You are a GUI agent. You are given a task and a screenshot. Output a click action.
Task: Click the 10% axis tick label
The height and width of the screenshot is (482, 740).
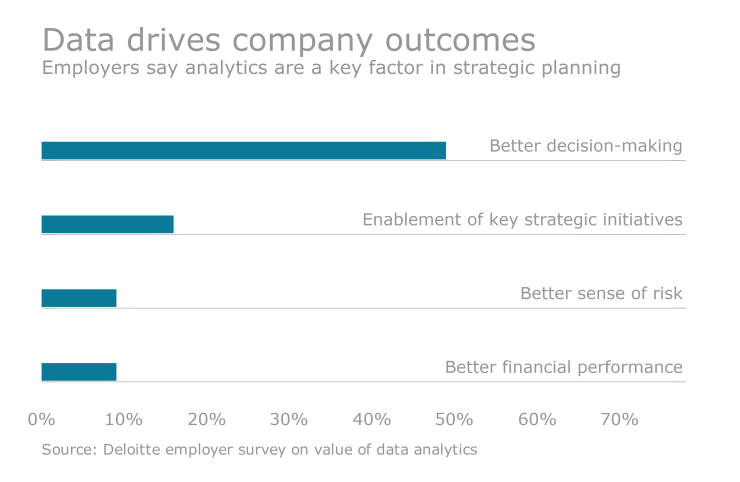tap(124, 419)
